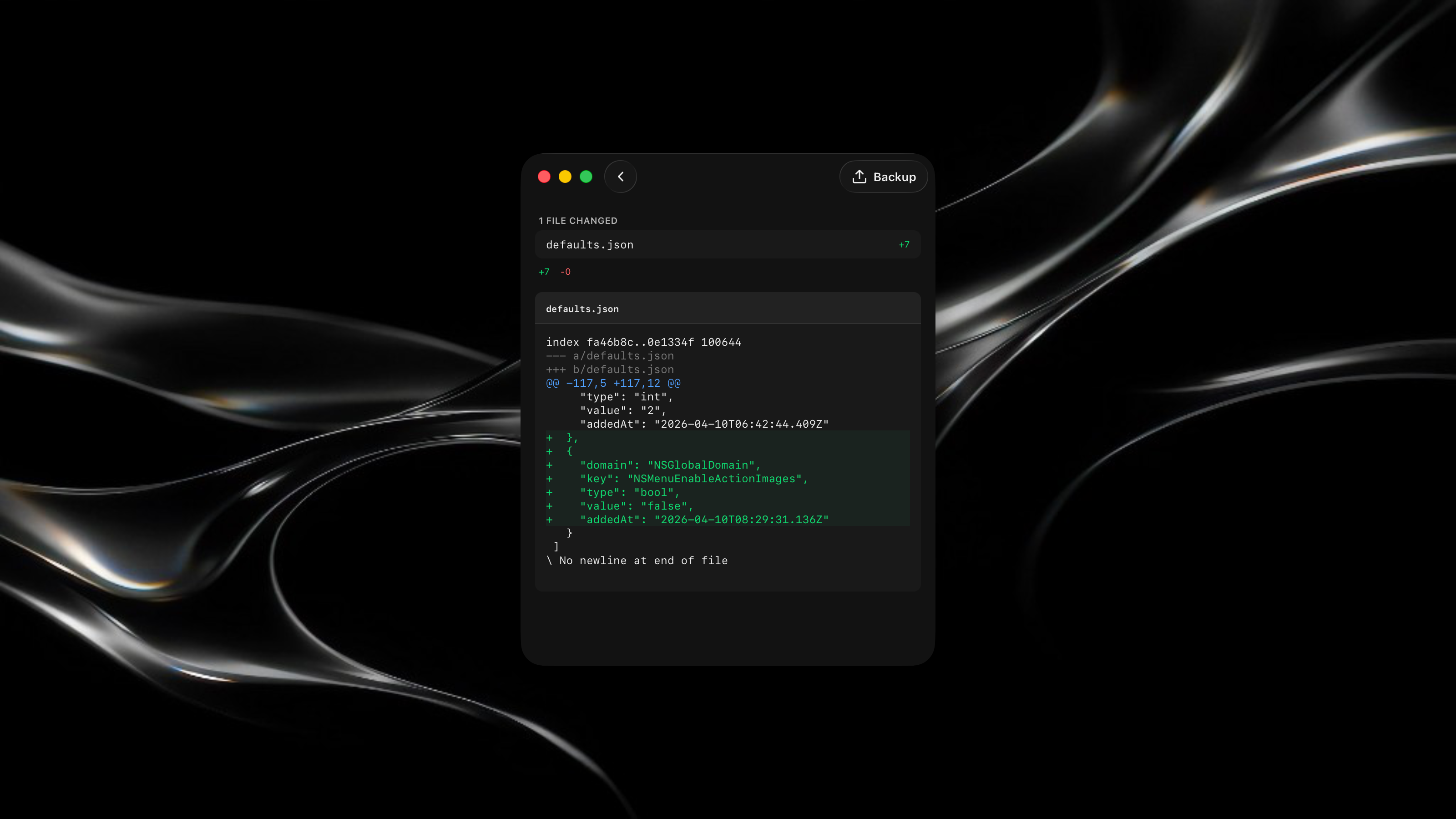This screenshot has width=1456, height=819.
Task: Click the upload icon in Backup
Action: tap(859, 177)
